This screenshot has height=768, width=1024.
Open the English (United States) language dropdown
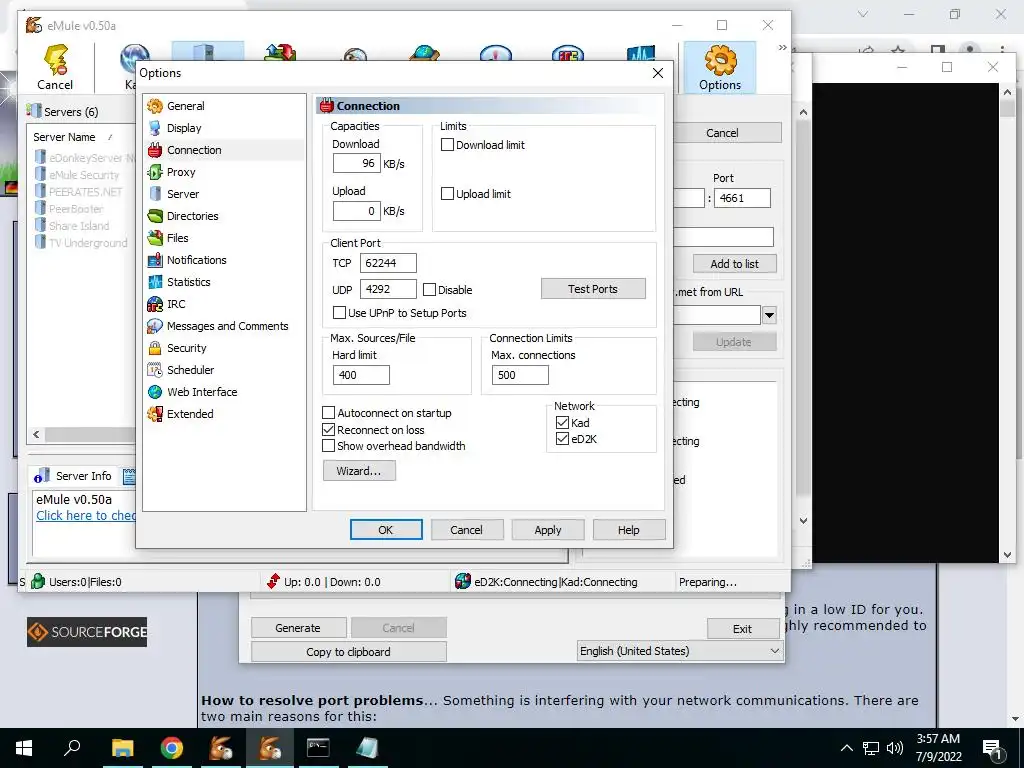[x=680, y=651]
